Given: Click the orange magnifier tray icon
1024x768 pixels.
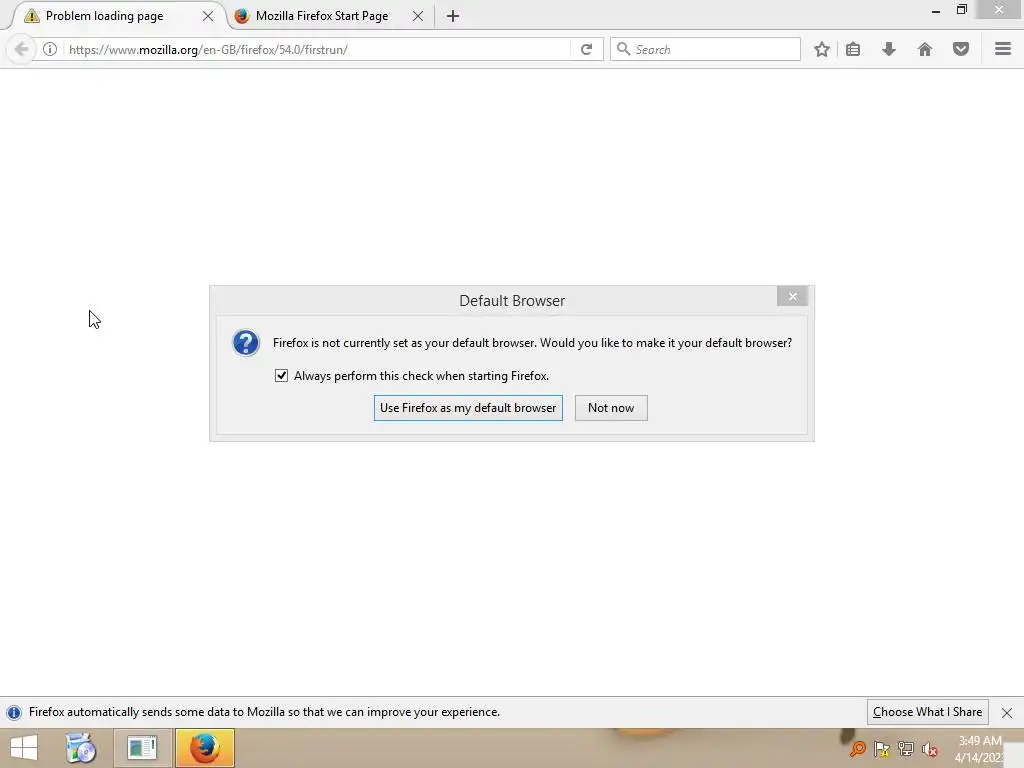Looking at the screenshot, I should (x=857, y=749).
